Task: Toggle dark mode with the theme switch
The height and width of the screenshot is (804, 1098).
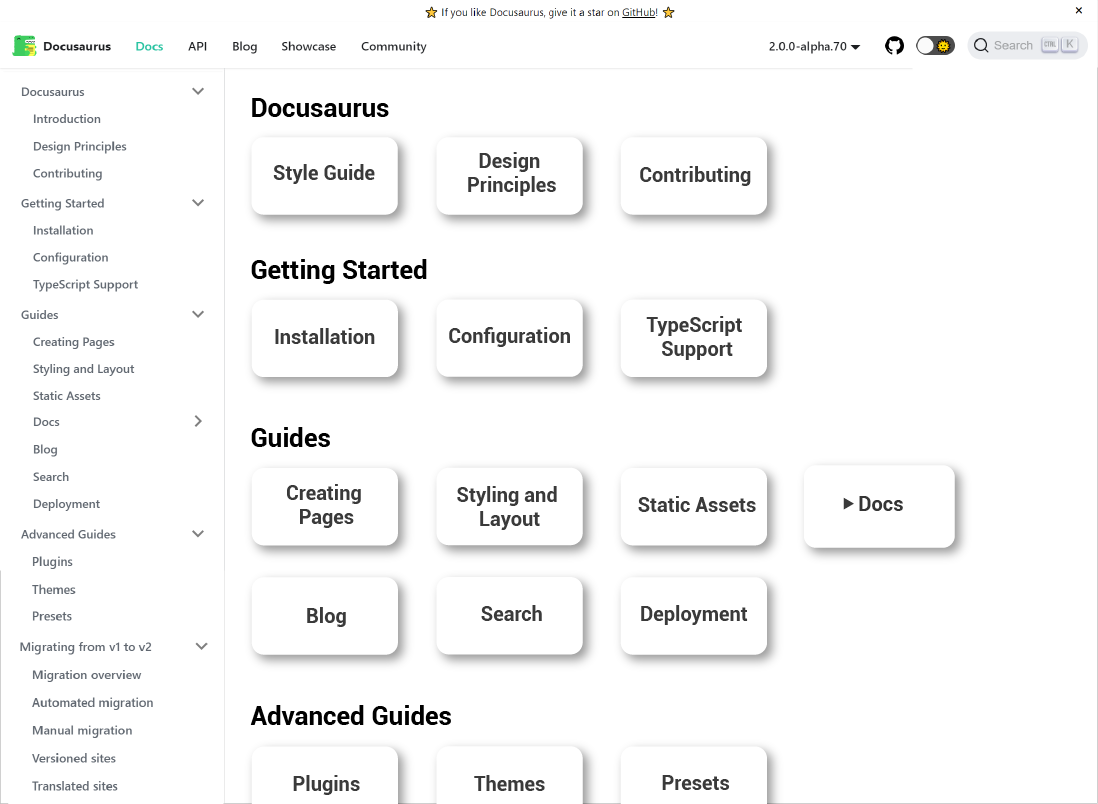Action: pyautogui.click(x=935, y=45)
